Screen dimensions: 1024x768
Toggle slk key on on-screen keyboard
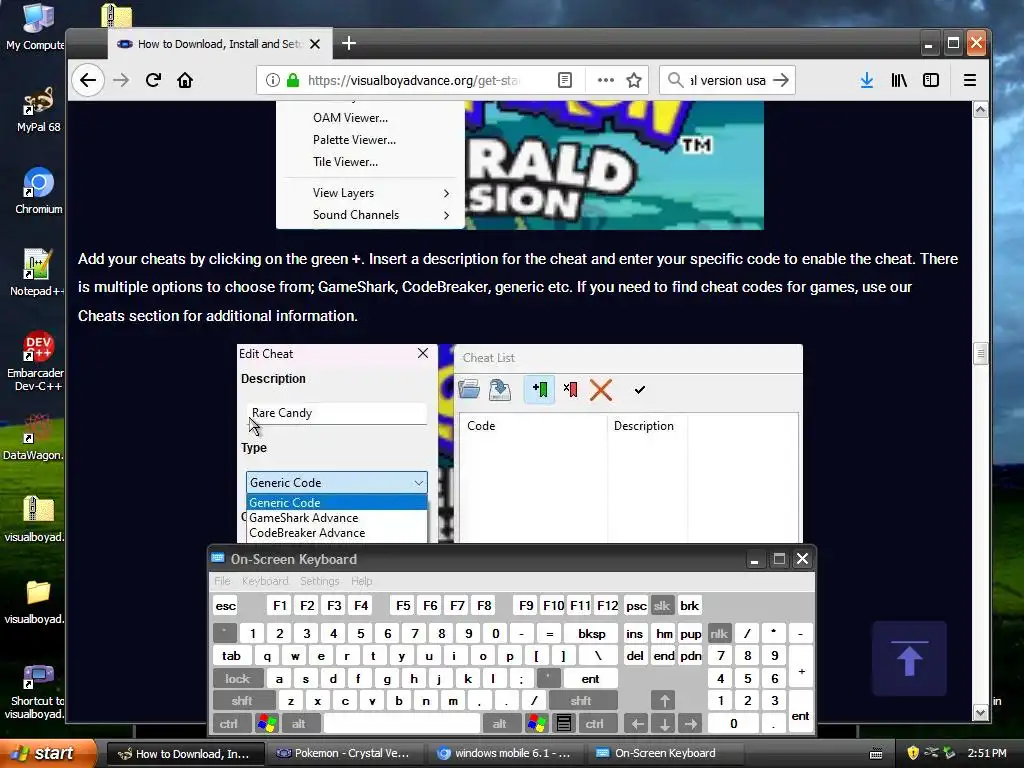[662, 605]
